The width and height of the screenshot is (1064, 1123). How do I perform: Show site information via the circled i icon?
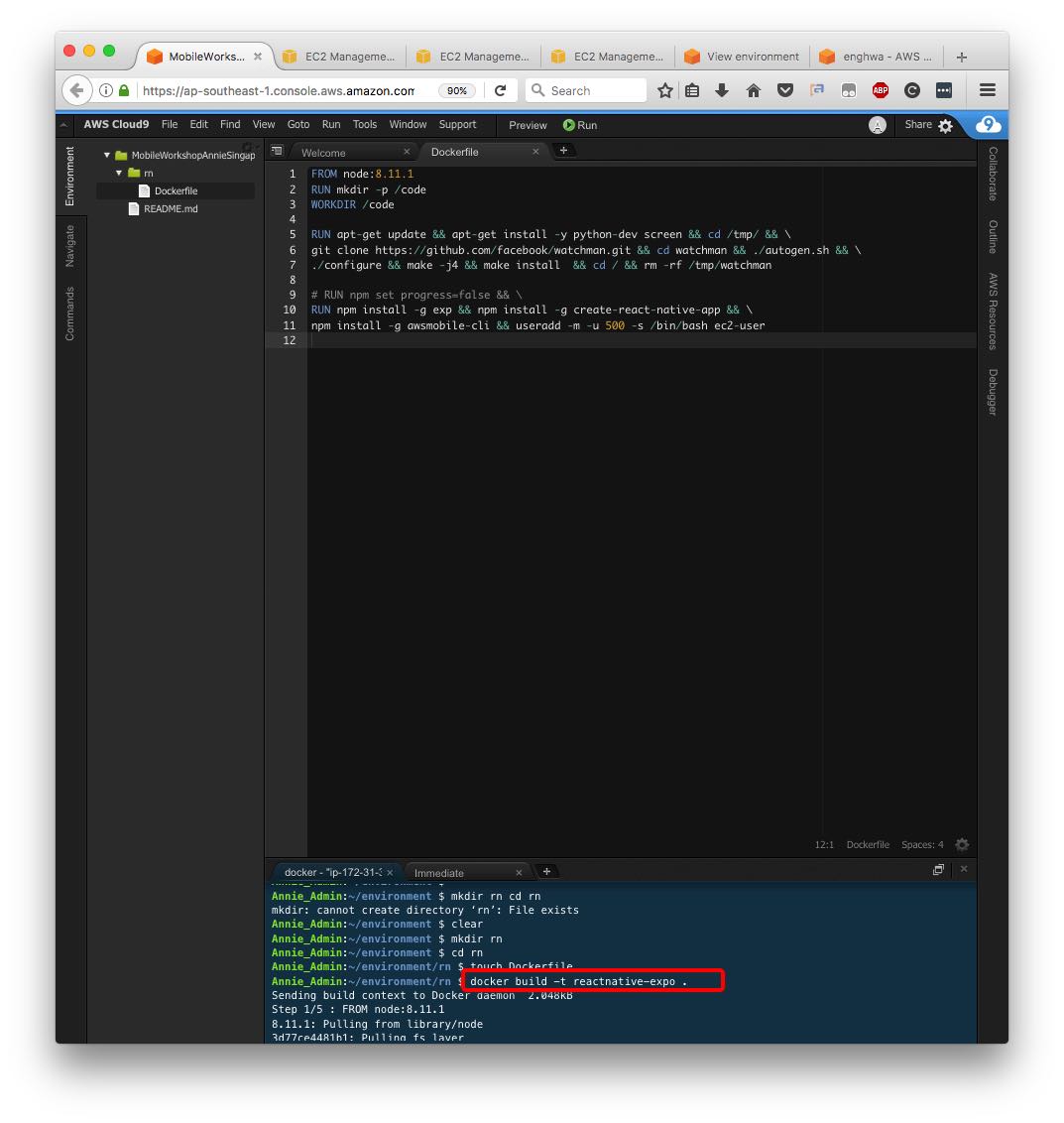tap(106, 91)
